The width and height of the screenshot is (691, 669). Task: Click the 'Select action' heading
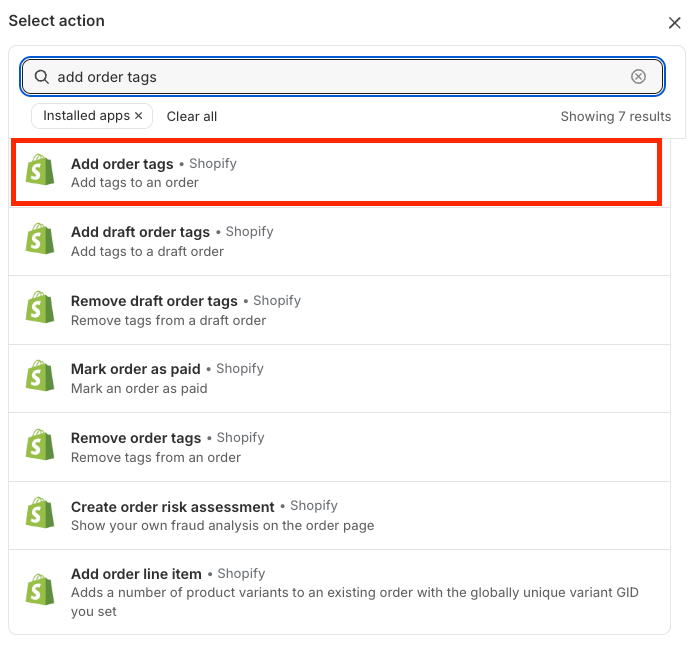click(x=56, y=21)
